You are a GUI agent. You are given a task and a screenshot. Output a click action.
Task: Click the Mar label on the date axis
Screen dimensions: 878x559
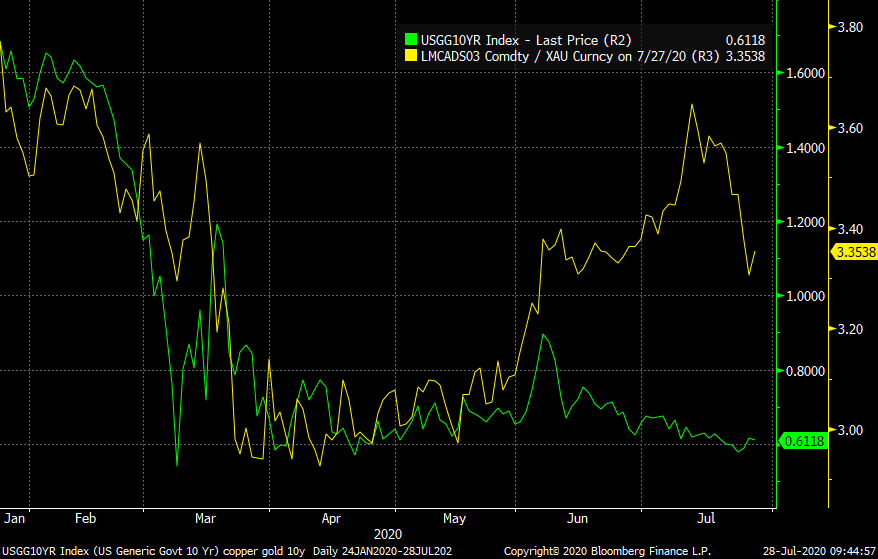pos(206,519)
